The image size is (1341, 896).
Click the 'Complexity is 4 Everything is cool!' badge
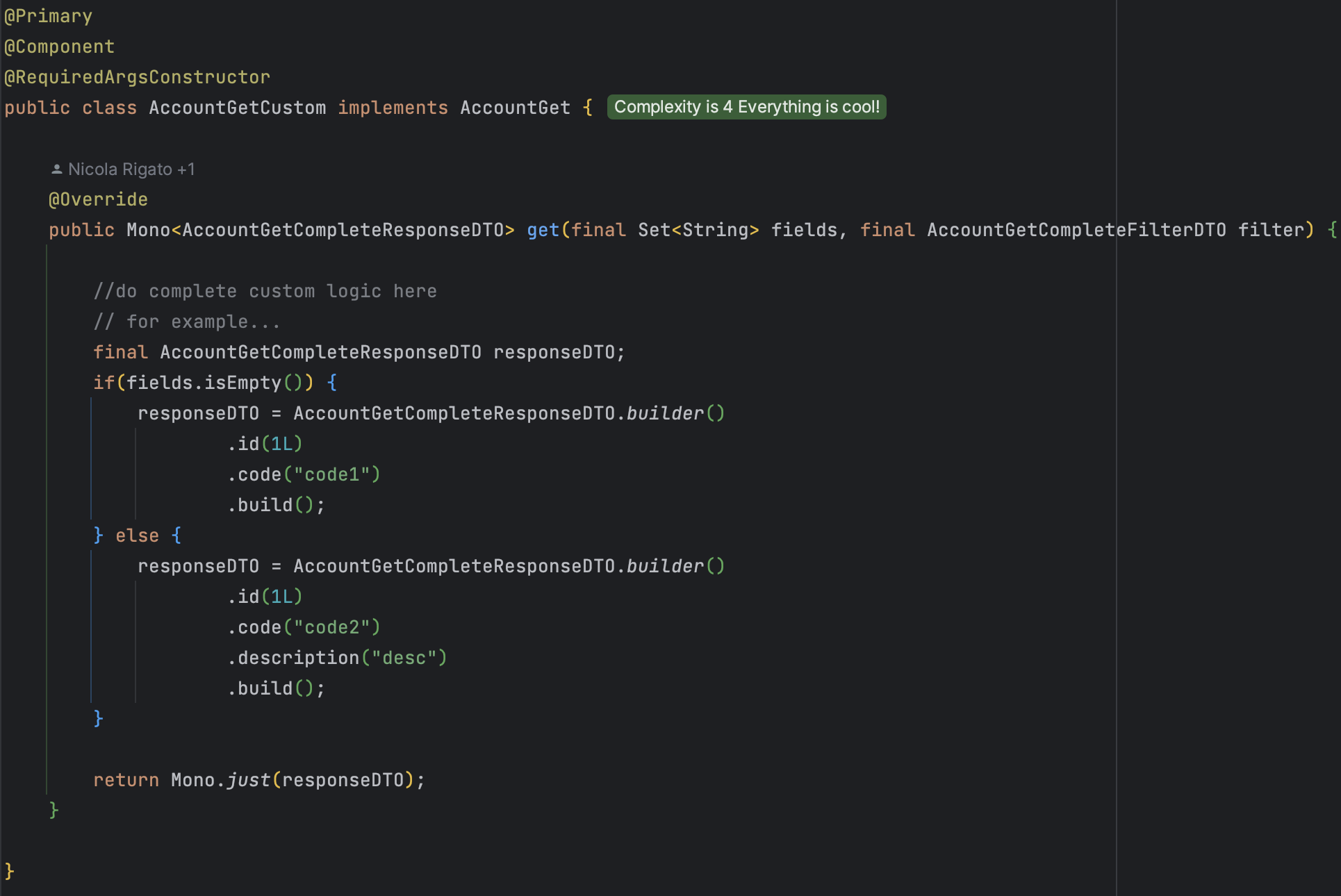pyautogui.click(x=747, y=107)
